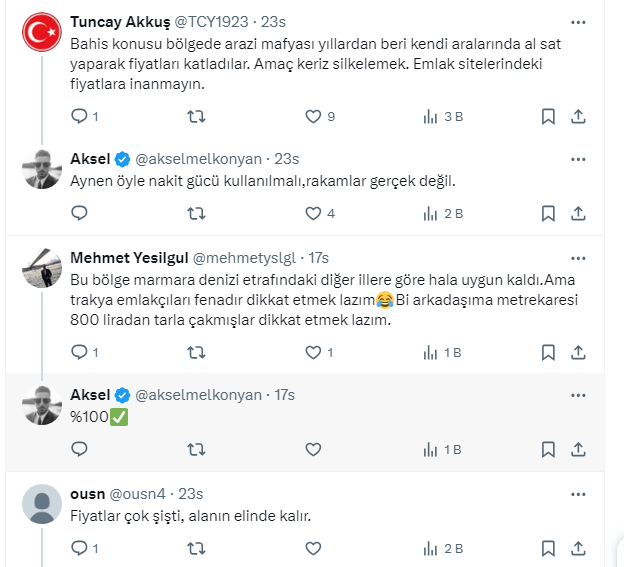Open more menu on Mehmet Yesilgul's tweet

pyautogui.click(x=578, y=256)
